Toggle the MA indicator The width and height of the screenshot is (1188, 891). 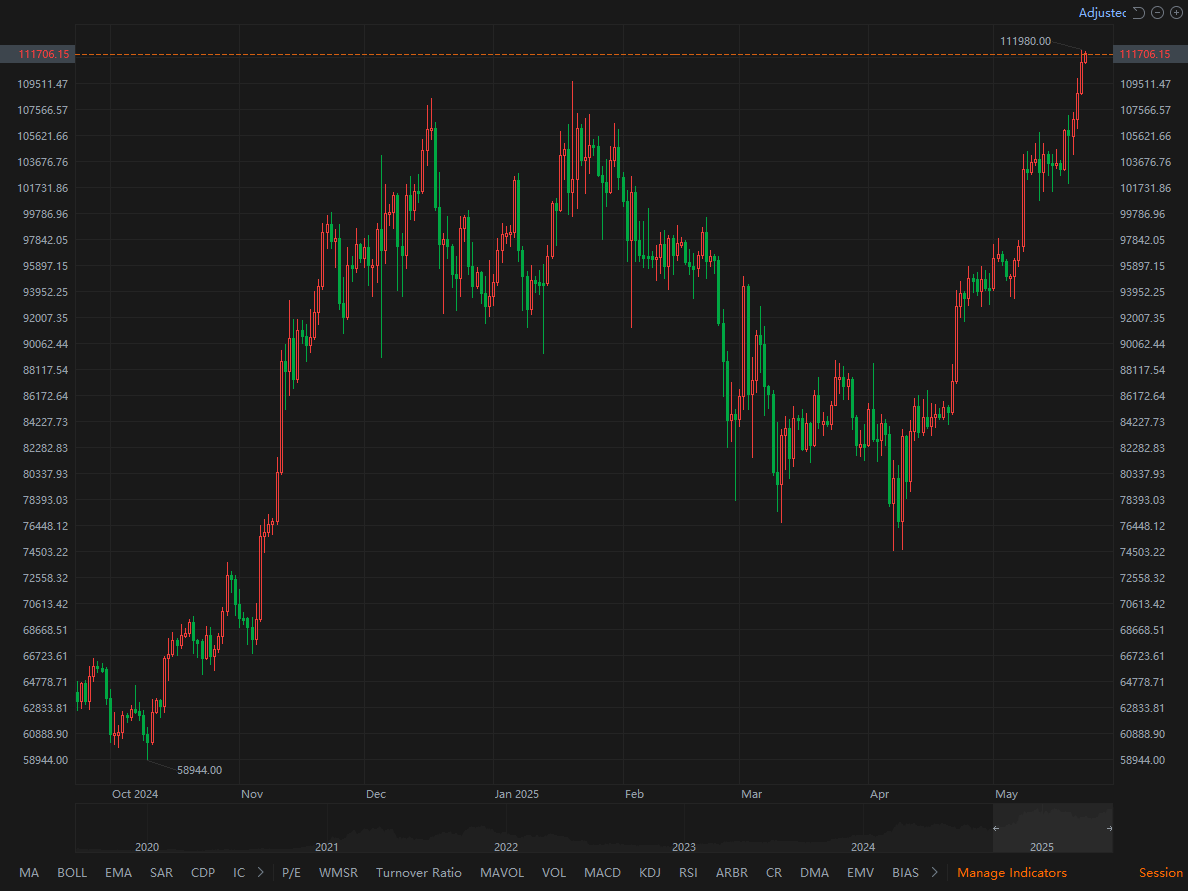click(x=29, y=873)
